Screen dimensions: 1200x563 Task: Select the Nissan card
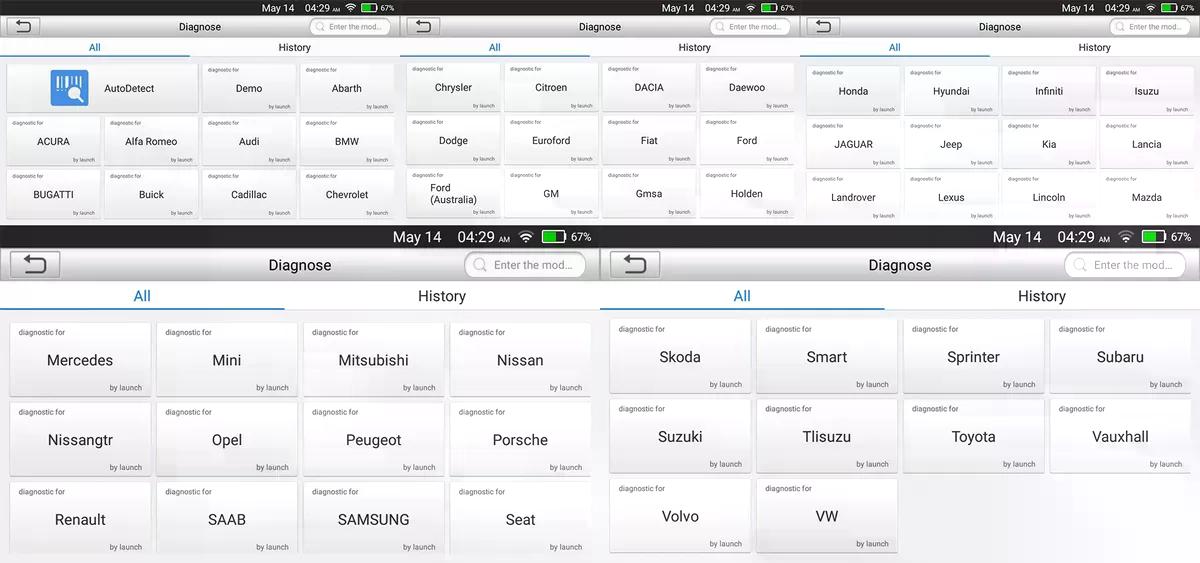coord(520,359)
